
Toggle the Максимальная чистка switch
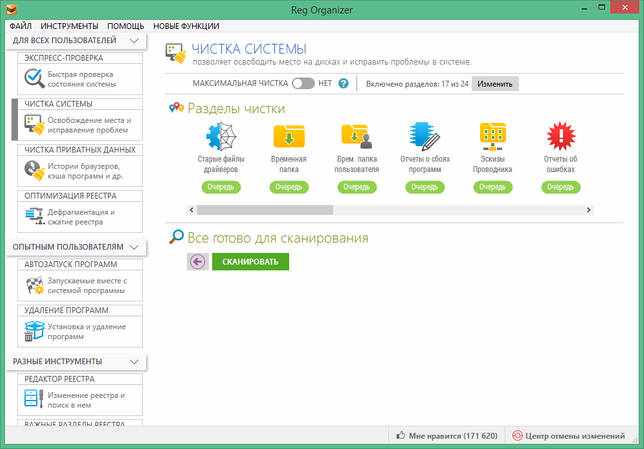[303, 83]
